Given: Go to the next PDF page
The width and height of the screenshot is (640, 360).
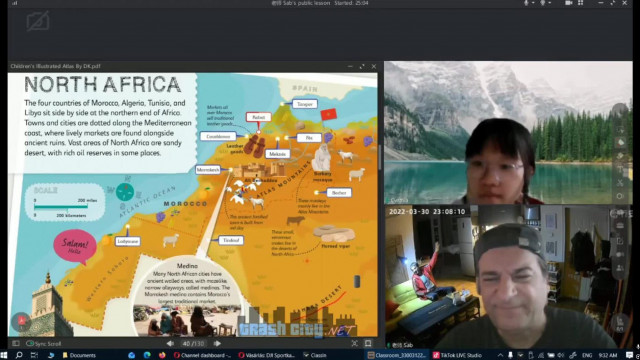Looking at the screenshot, I should click(x=217, y=344).
